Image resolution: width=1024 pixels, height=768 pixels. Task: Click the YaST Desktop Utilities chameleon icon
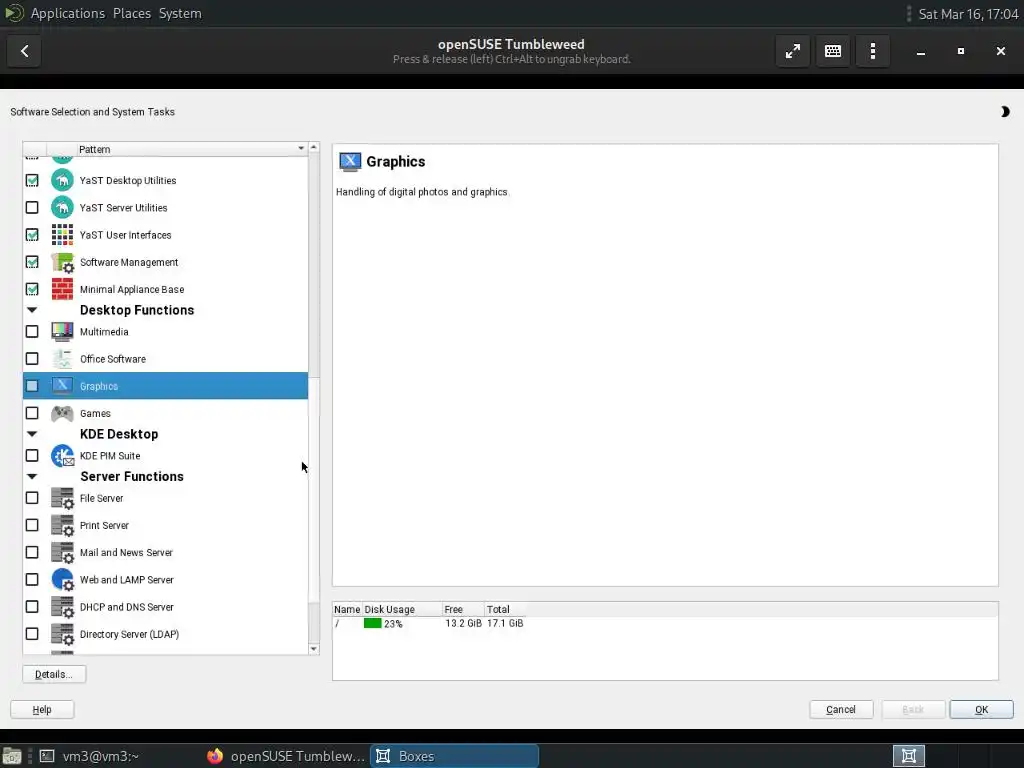pyautogui.click(x=62, y=180)
